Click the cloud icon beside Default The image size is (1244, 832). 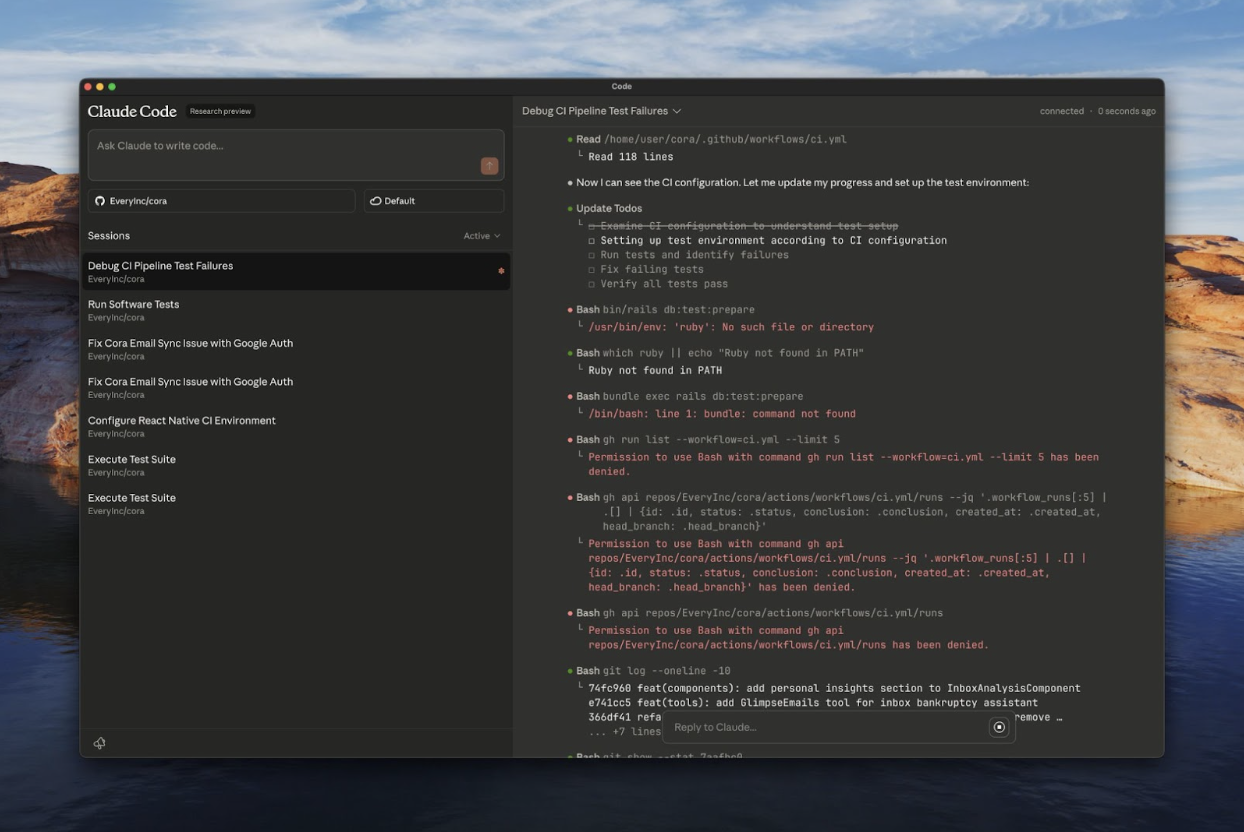pos(376,201)
